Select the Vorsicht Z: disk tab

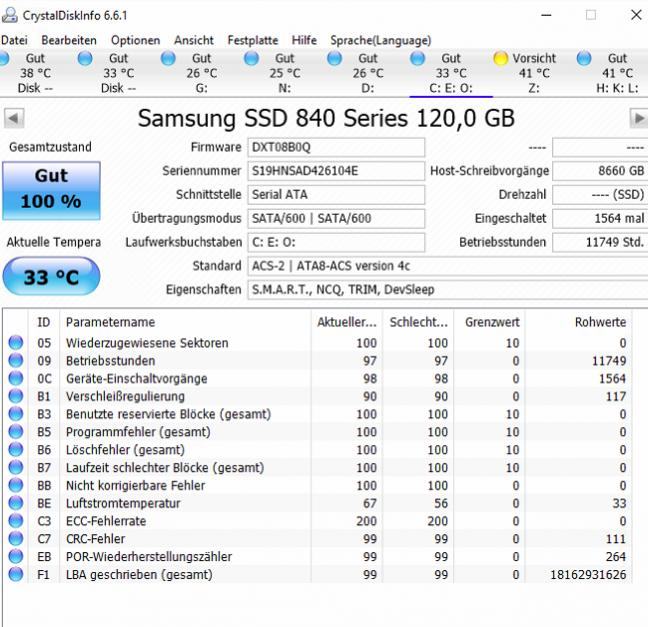click(534, 73)
